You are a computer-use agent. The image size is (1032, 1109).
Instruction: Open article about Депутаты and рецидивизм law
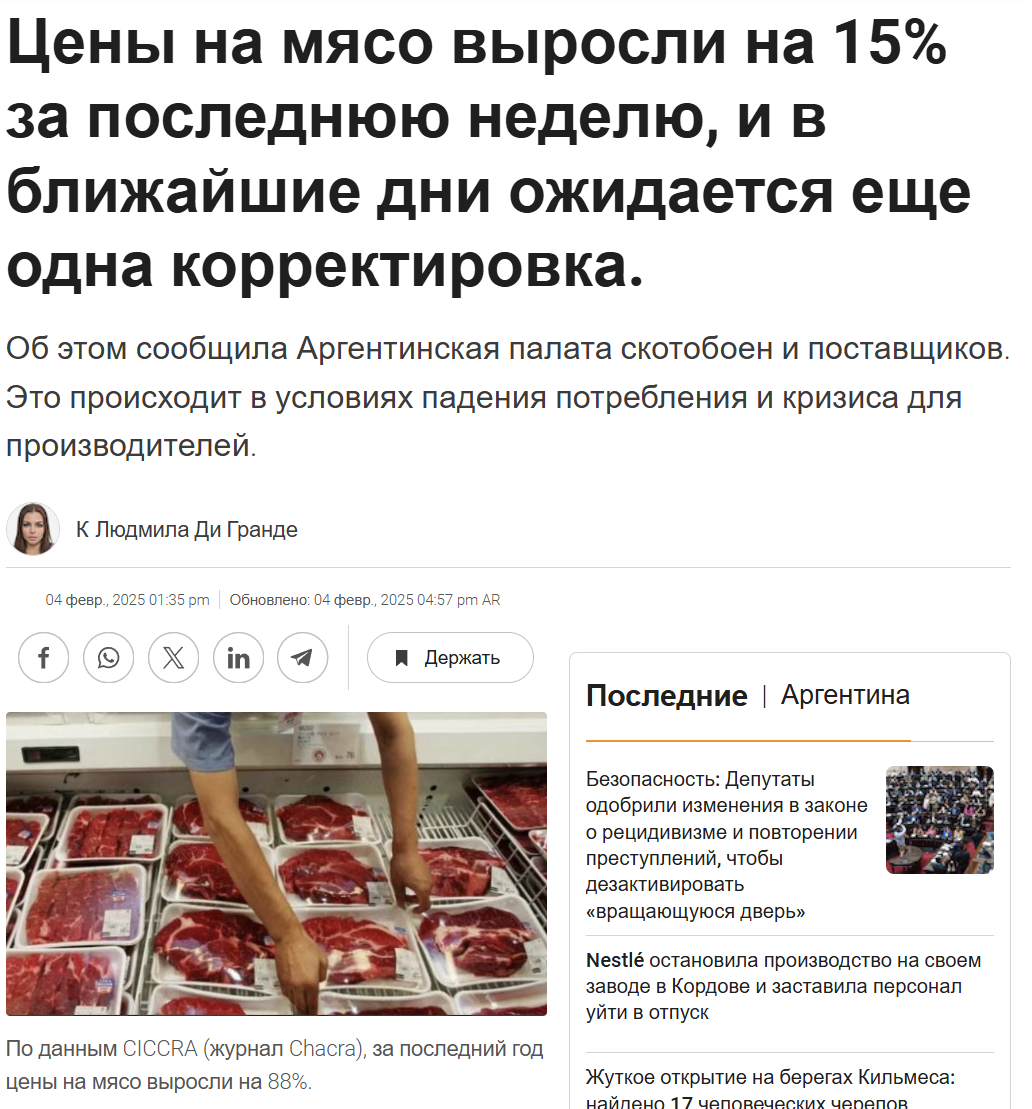tap(726, 845)
